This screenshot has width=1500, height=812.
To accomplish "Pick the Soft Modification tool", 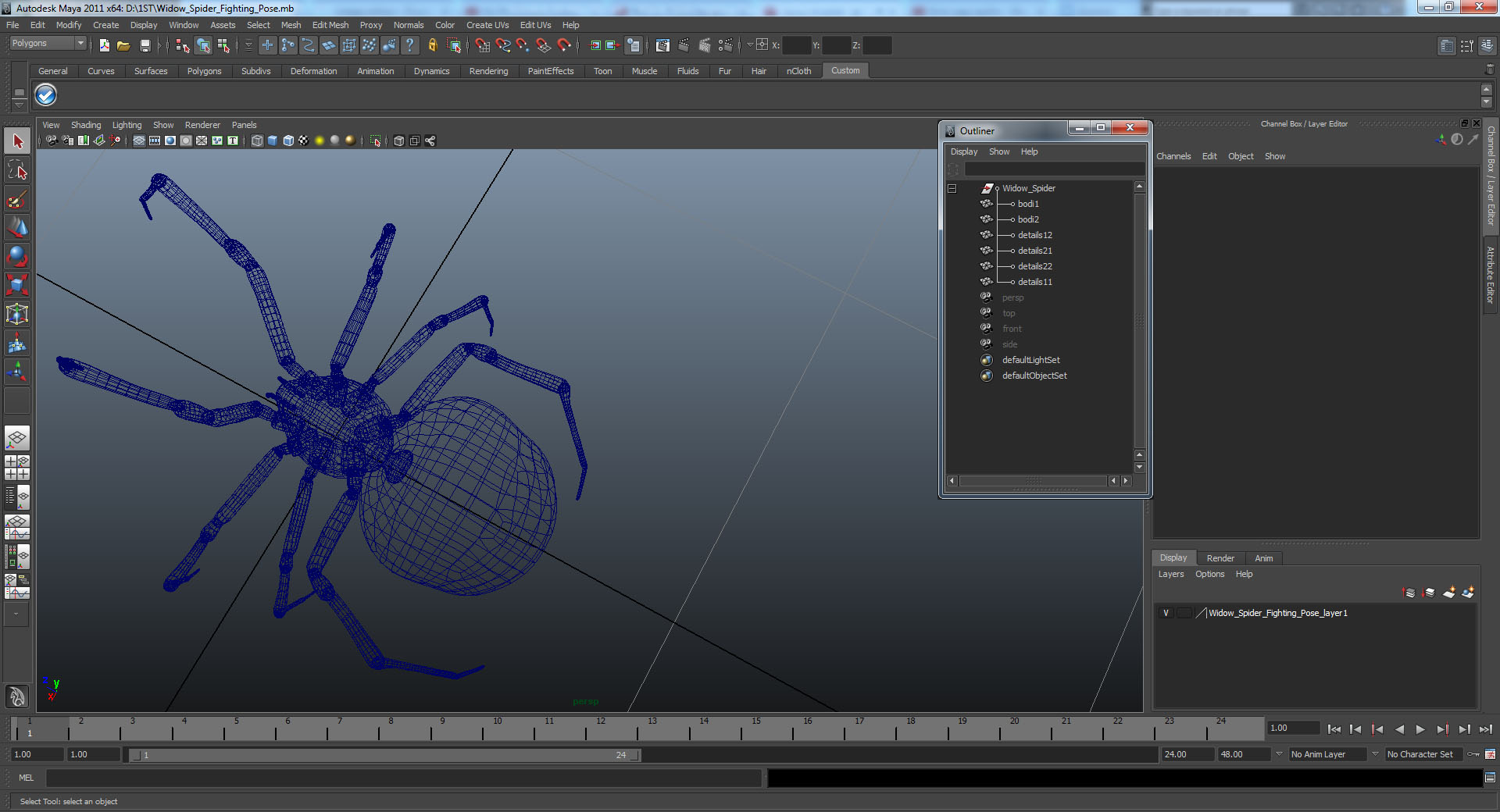I will [17, 343].
